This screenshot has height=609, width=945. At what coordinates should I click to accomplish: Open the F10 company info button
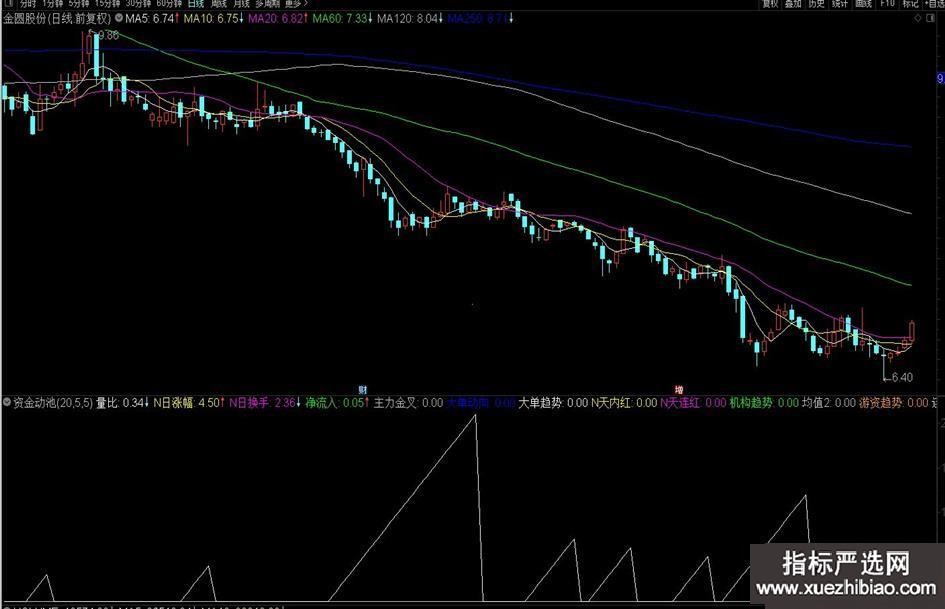(x=887, y=3)
